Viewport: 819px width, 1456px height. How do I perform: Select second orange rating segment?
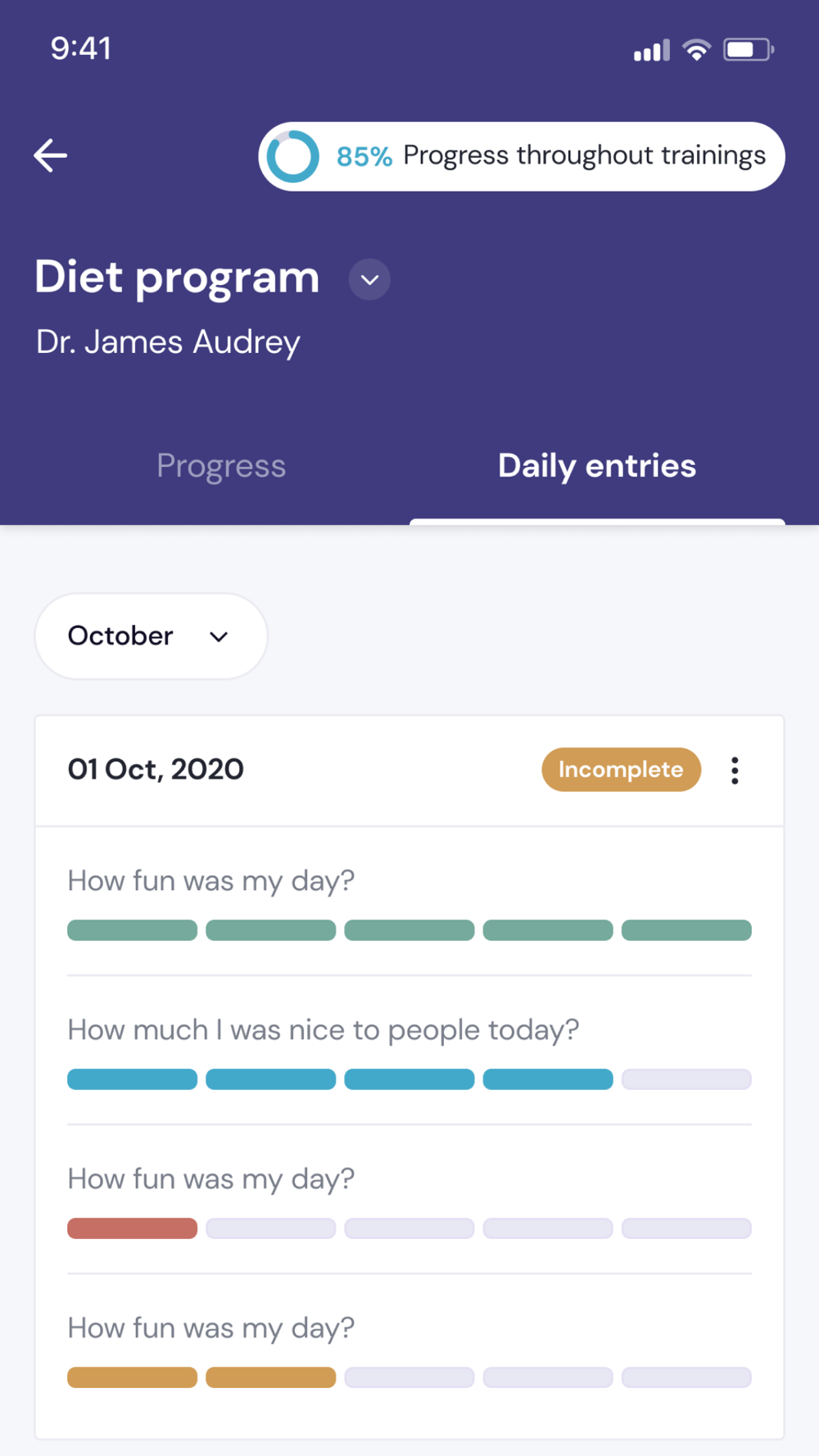[x=270, y=1377]
